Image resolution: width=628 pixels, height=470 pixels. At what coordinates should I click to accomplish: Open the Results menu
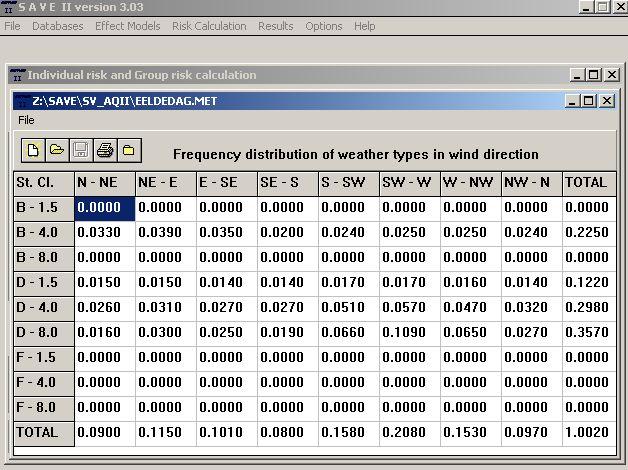pos(276,26)
